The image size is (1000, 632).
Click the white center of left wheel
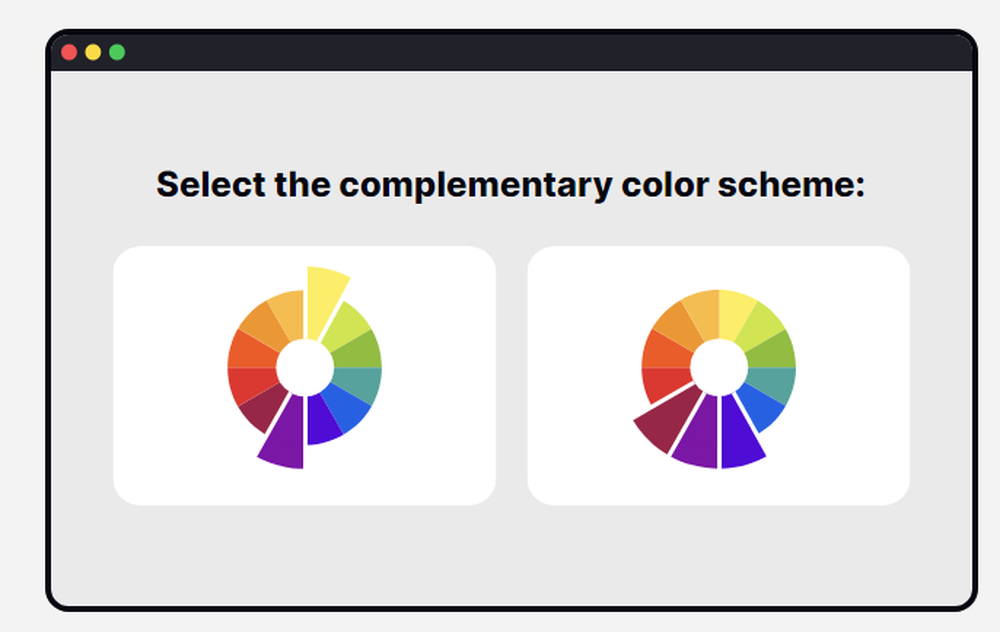(x=305, y=368)
